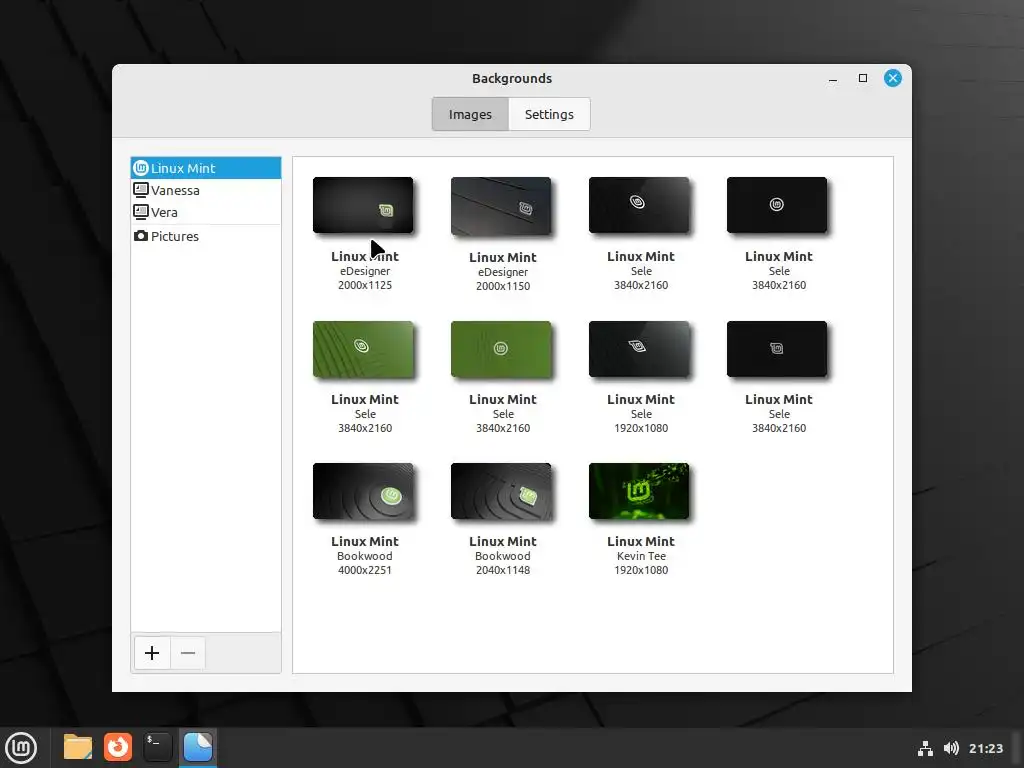Select the Linux Mint collection in sidebar
The width and height of the screenshot is (1024, 768).
tap(206, 168)
